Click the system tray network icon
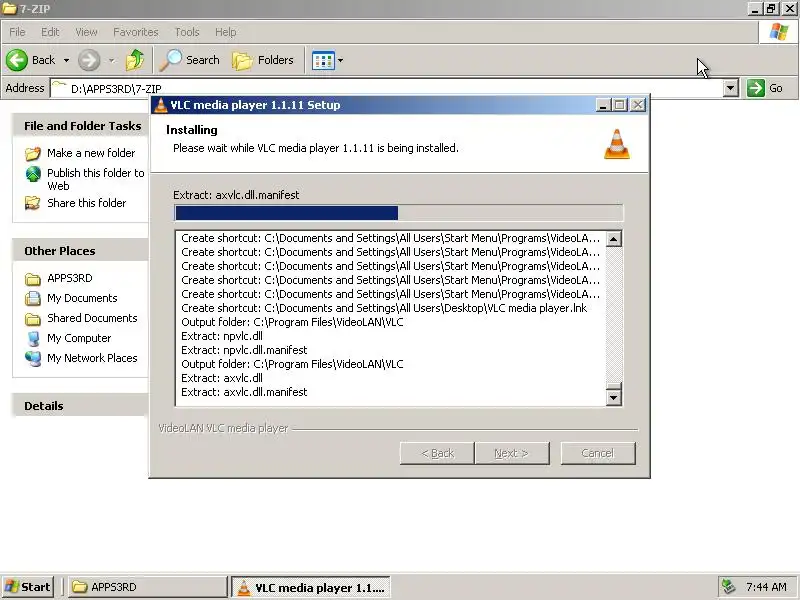 tap(728, 587)
